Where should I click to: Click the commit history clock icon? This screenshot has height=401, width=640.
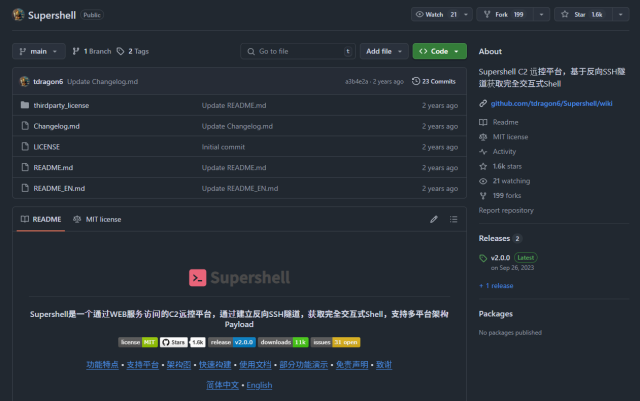(414, 81)
